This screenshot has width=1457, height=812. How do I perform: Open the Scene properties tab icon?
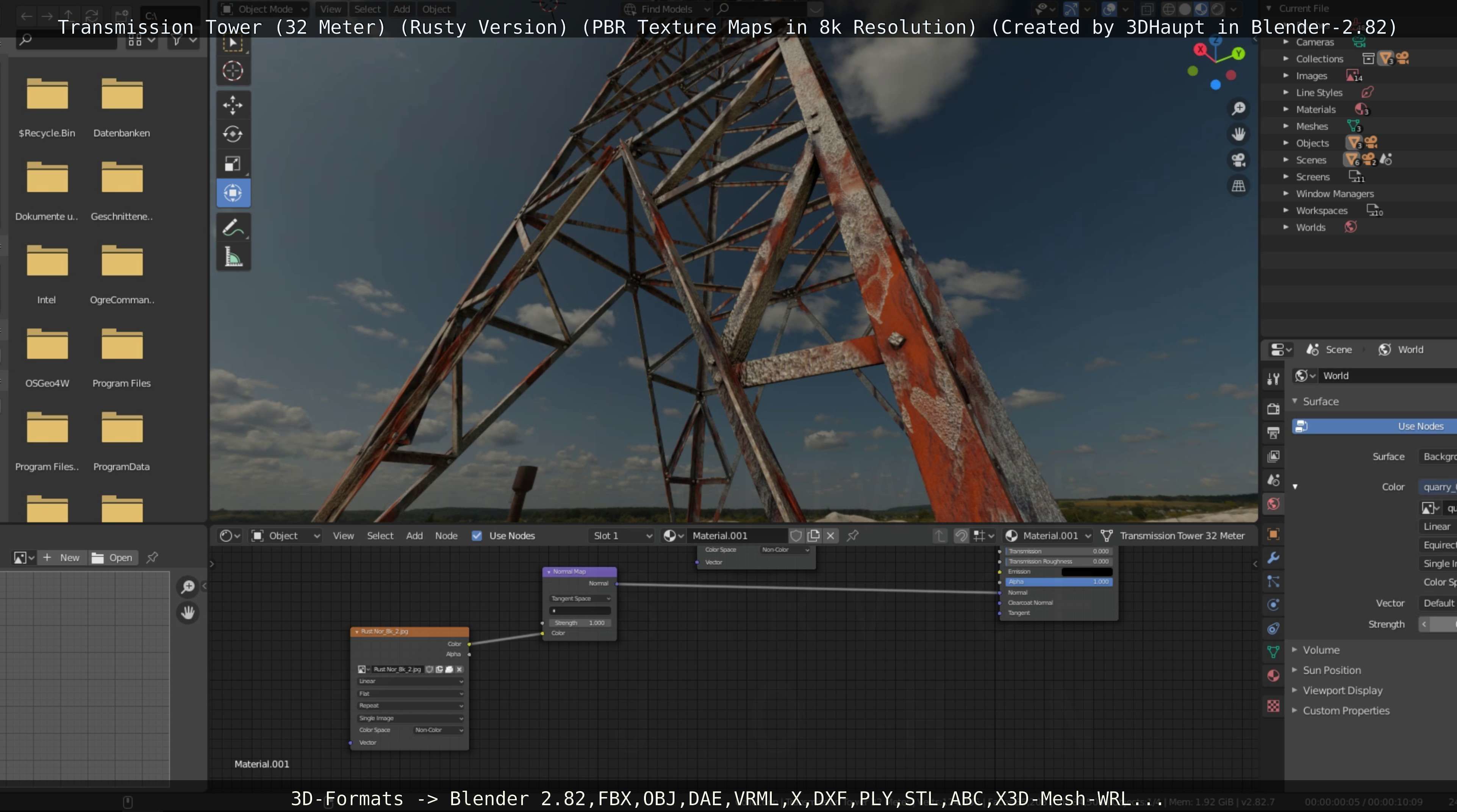(x=1273, y=480)
